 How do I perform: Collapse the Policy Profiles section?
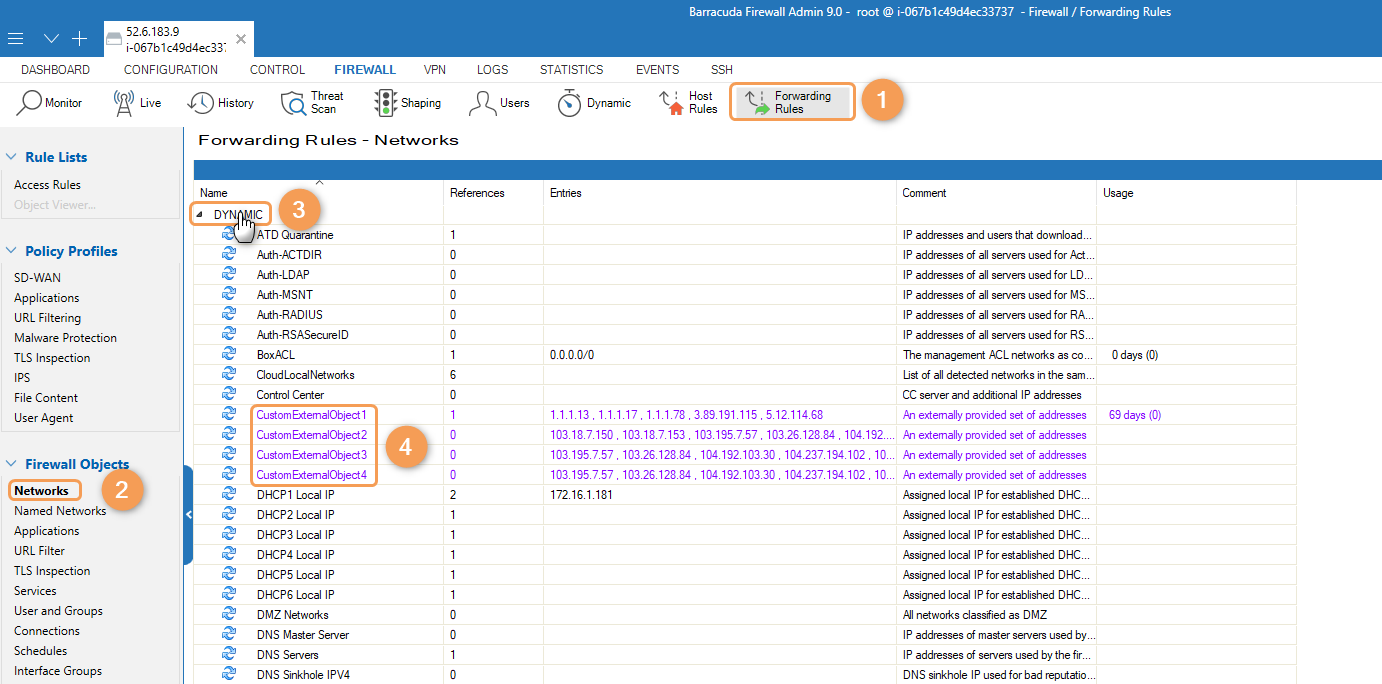pos(12,251)
